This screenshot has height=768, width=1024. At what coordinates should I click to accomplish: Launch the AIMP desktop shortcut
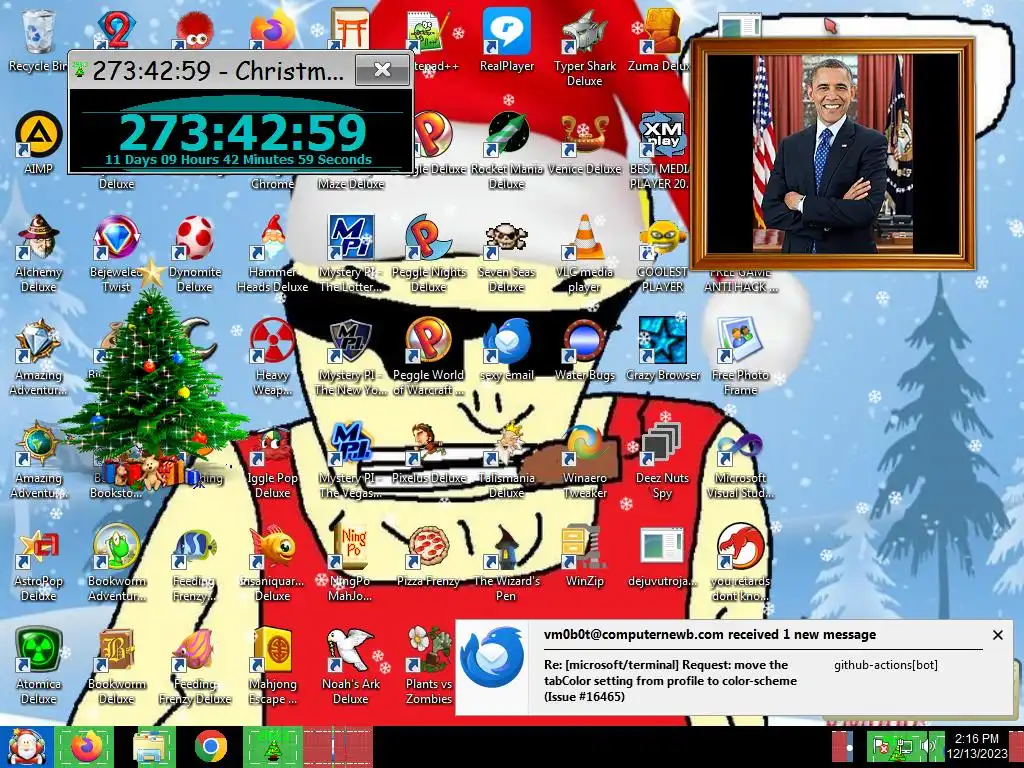tap(38, 144)
